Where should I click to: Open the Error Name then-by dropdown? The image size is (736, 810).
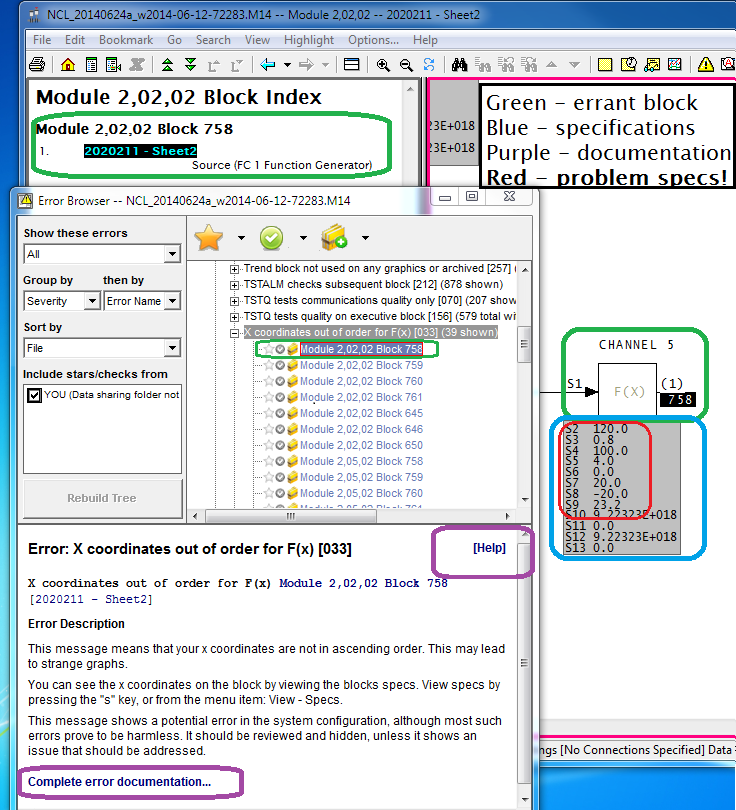click(x=173, y=301)
